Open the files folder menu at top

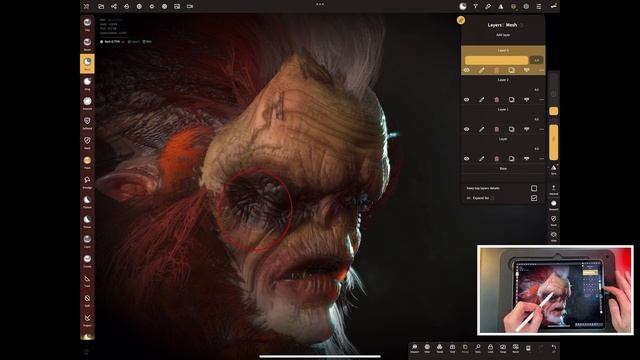(101, 6)
